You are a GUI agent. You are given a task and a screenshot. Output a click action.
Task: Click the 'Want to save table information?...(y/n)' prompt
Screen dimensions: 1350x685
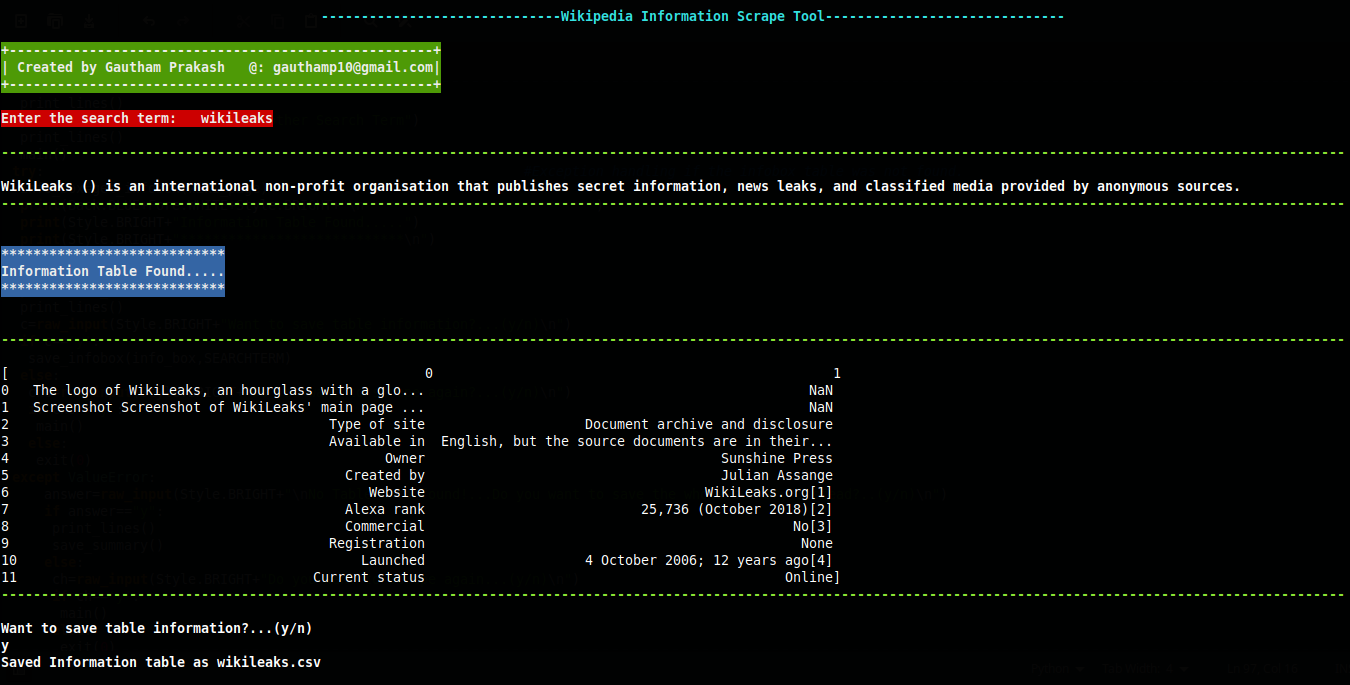pos(157,628)
